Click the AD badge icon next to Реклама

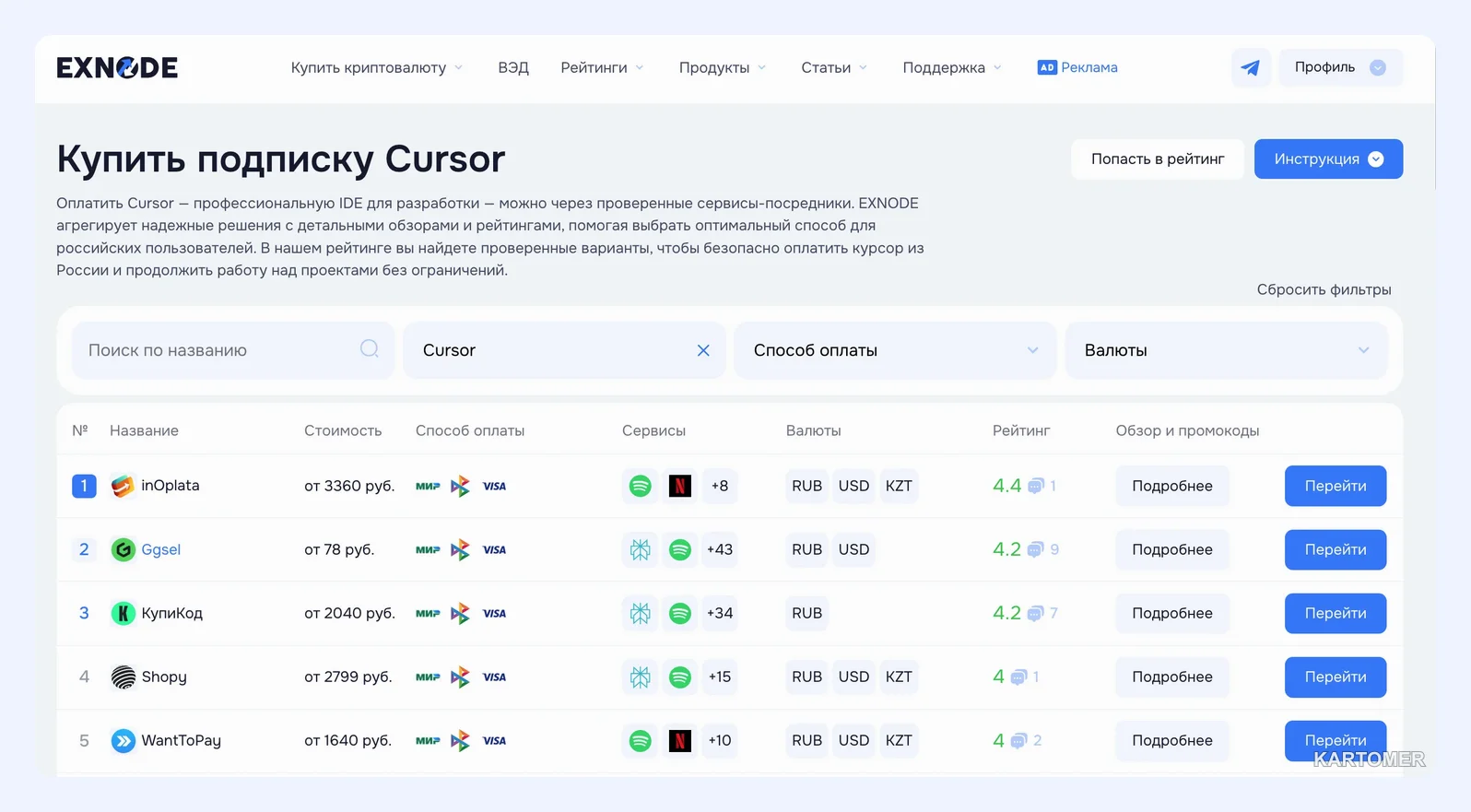click(x=1047, y=67)
